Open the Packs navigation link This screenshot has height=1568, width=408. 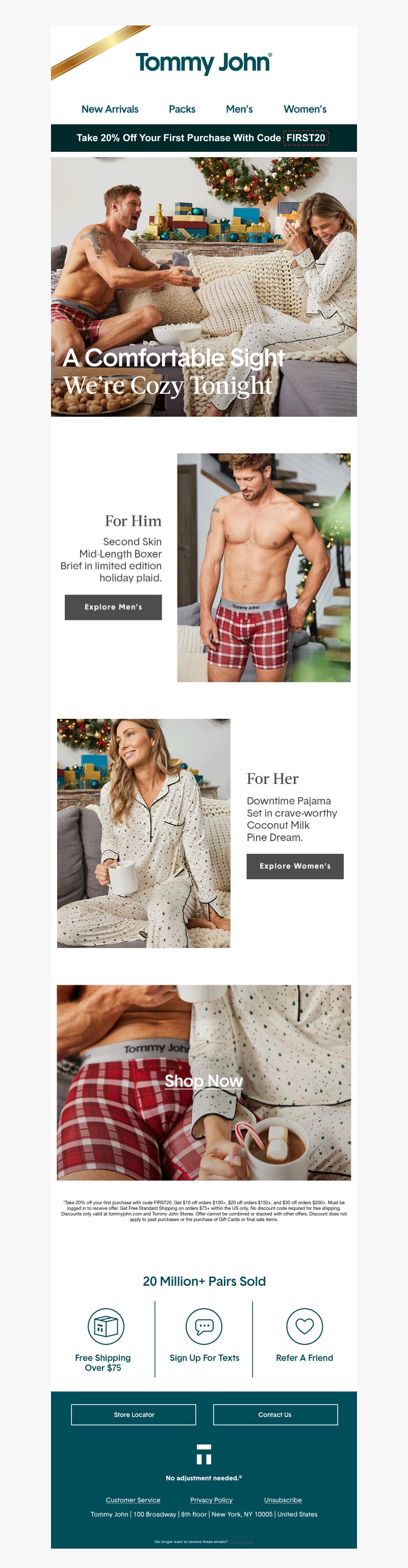[x=182, y=109]
